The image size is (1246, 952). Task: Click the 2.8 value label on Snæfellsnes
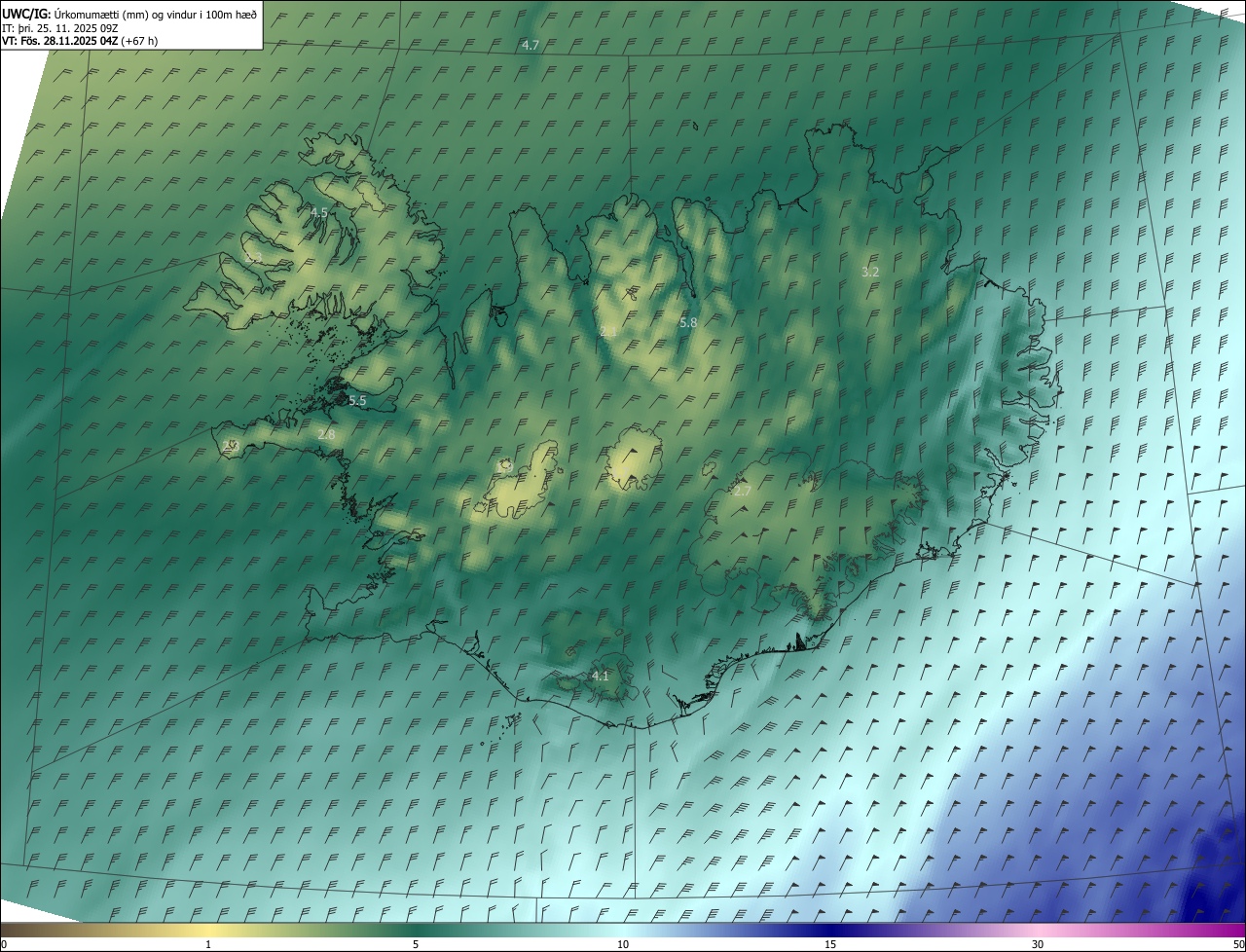click(x=326, y=434)
